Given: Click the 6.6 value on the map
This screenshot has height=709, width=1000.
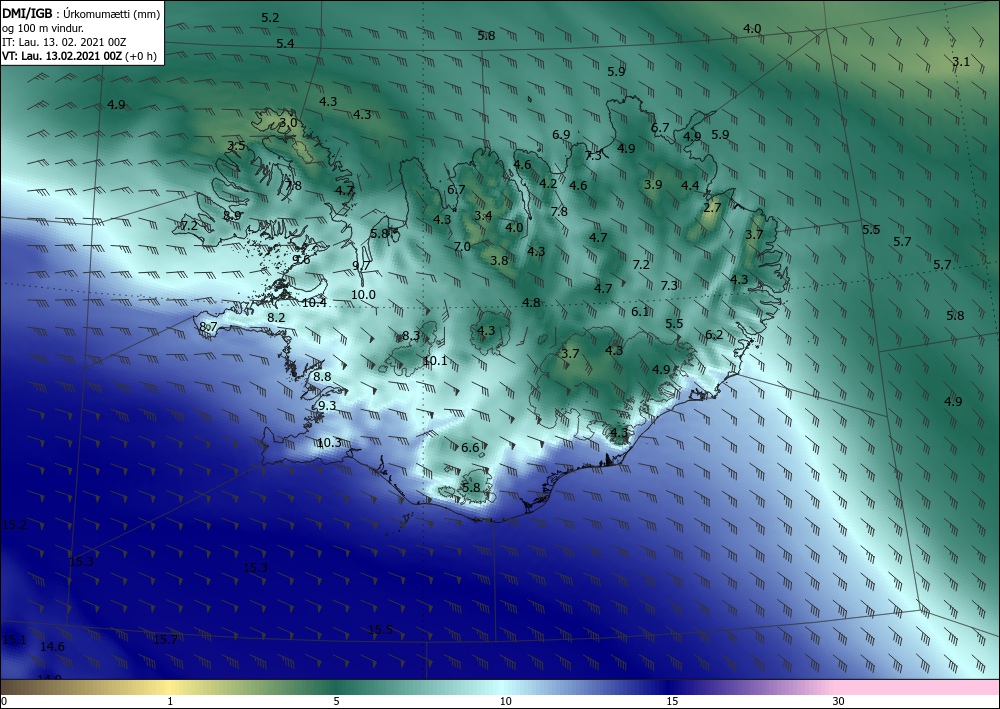Looking at the screenshot, I should (x=470, y=448).
